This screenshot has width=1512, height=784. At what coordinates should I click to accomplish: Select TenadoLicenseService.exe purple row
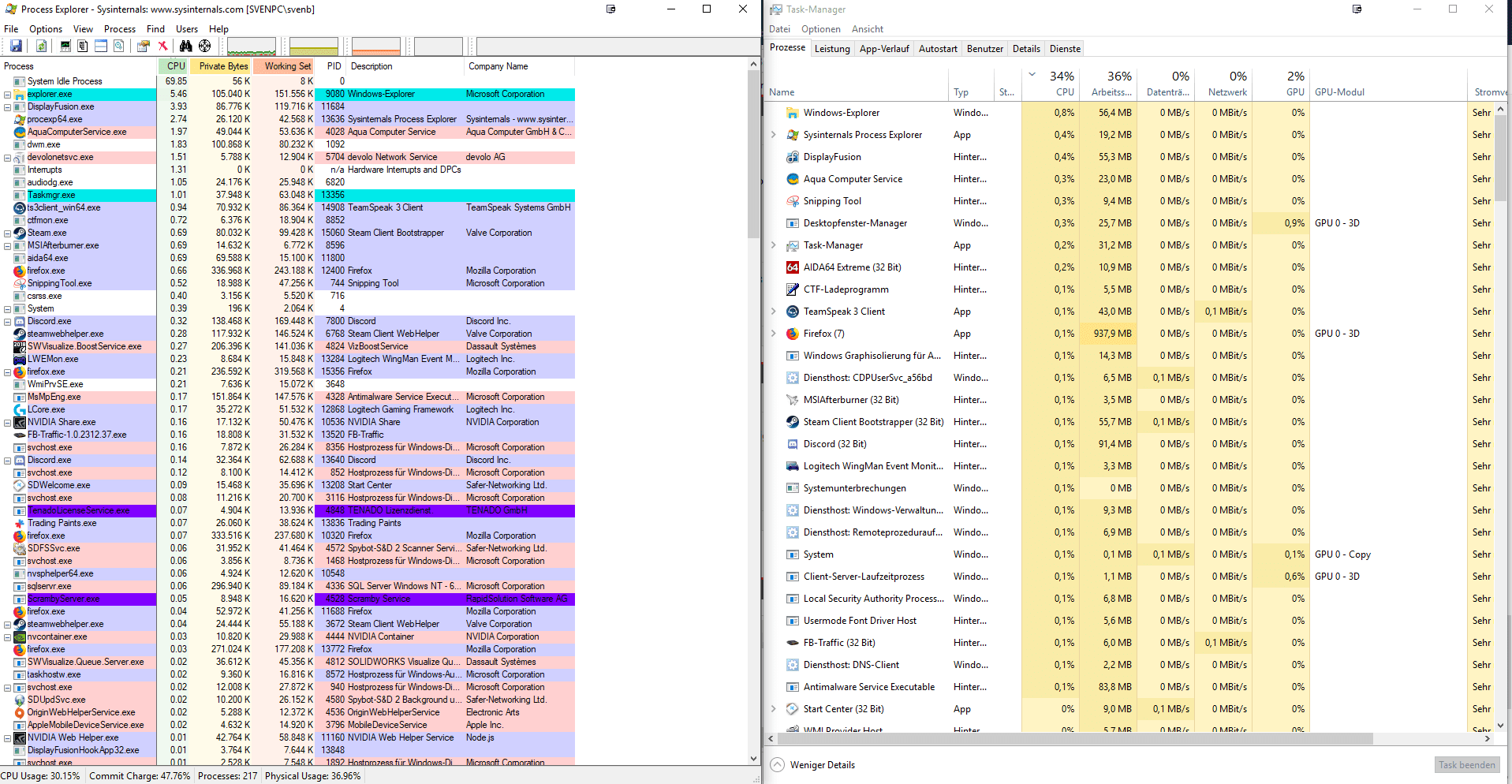pos(287,510)
